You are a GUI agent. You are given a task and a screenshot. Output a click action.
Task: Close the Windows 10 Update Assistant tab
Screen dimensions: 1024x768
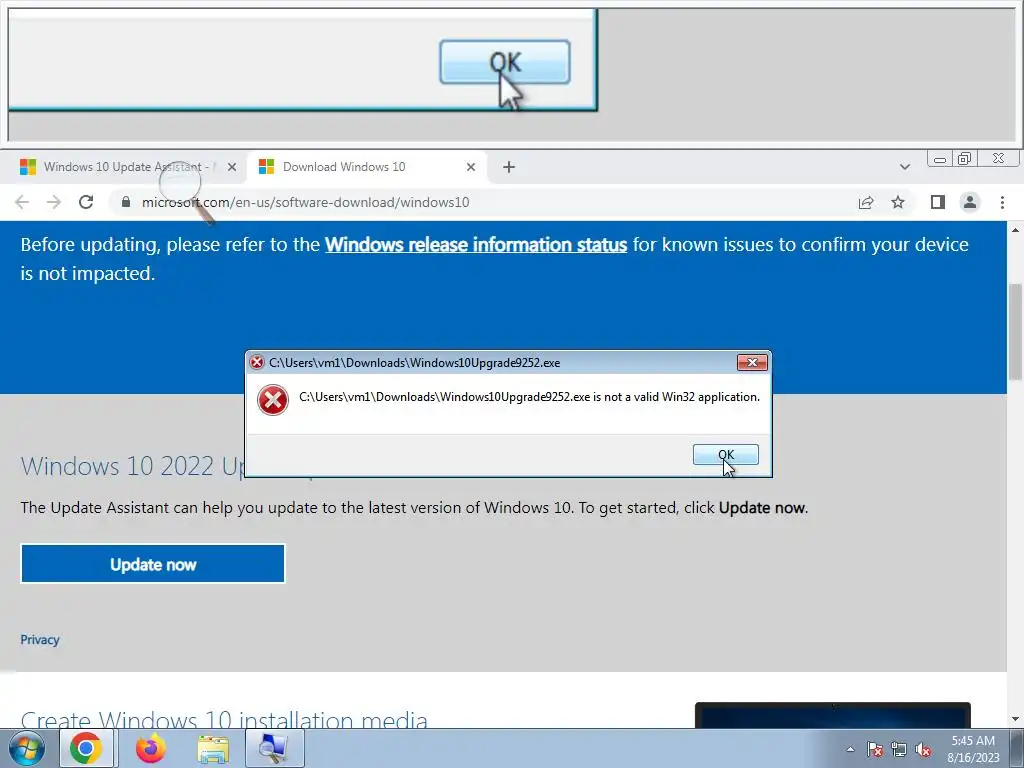[232, 167]
